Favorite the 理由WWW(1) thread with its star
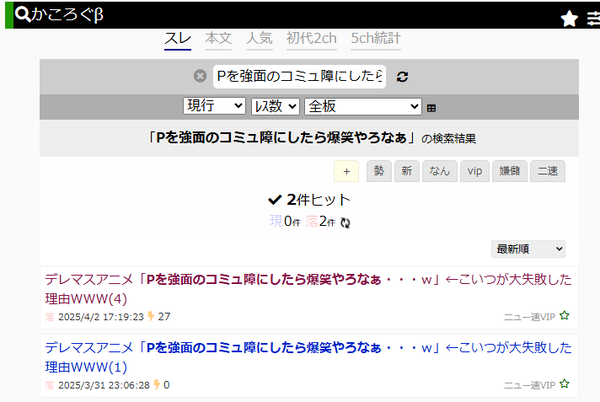Viewport: 600px width, 402px height. coord(564,384)
